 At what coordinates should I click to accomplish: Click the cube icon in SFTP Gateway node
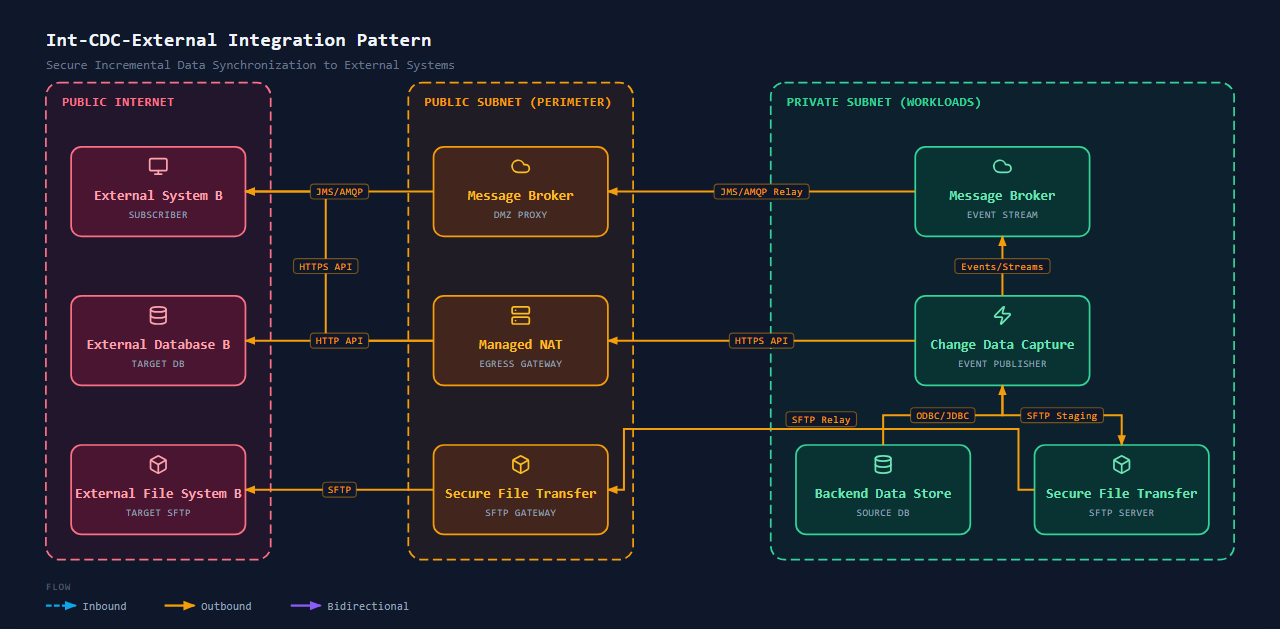click(520, 465)
